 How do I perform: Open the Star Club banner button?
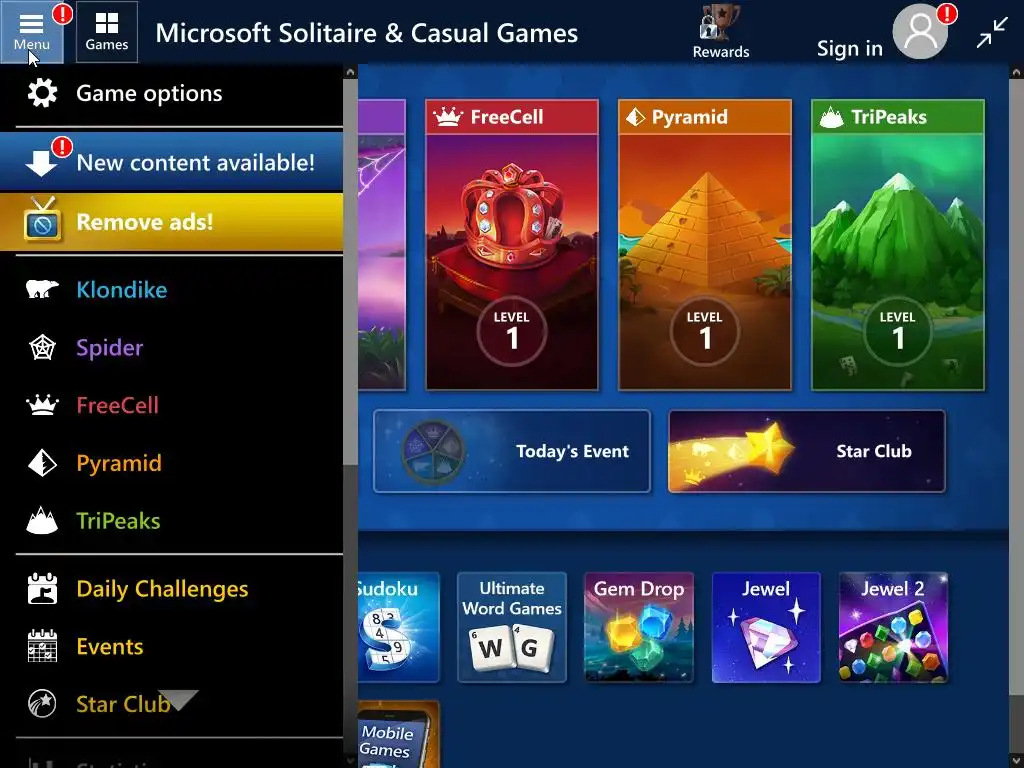(807, 451)
